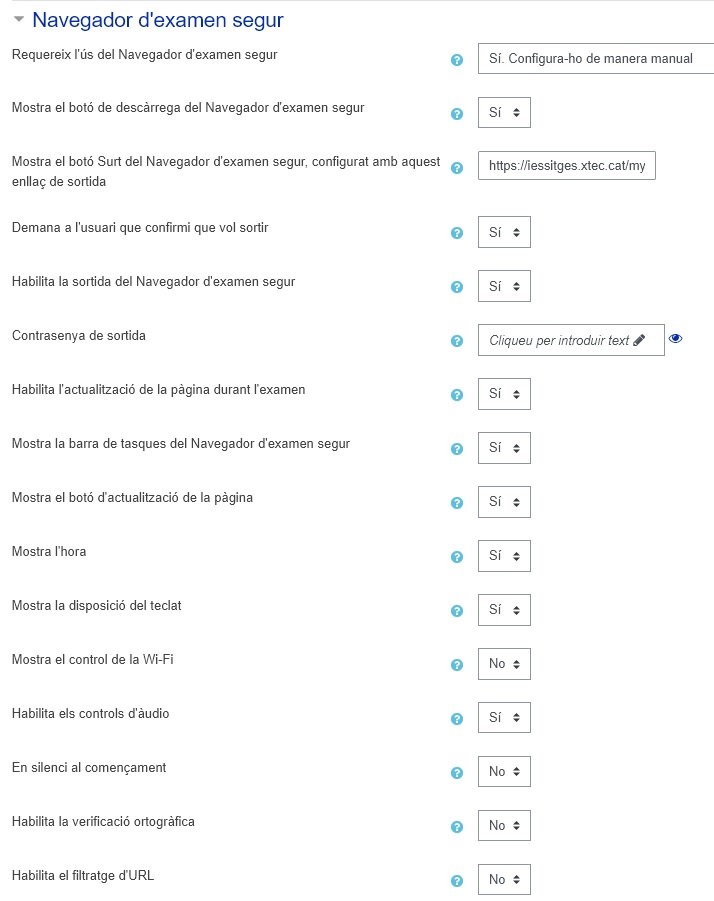This screenshot has height=901, width=714.
Task: Open help for Mostra l'hora
Action: (457, 557)
